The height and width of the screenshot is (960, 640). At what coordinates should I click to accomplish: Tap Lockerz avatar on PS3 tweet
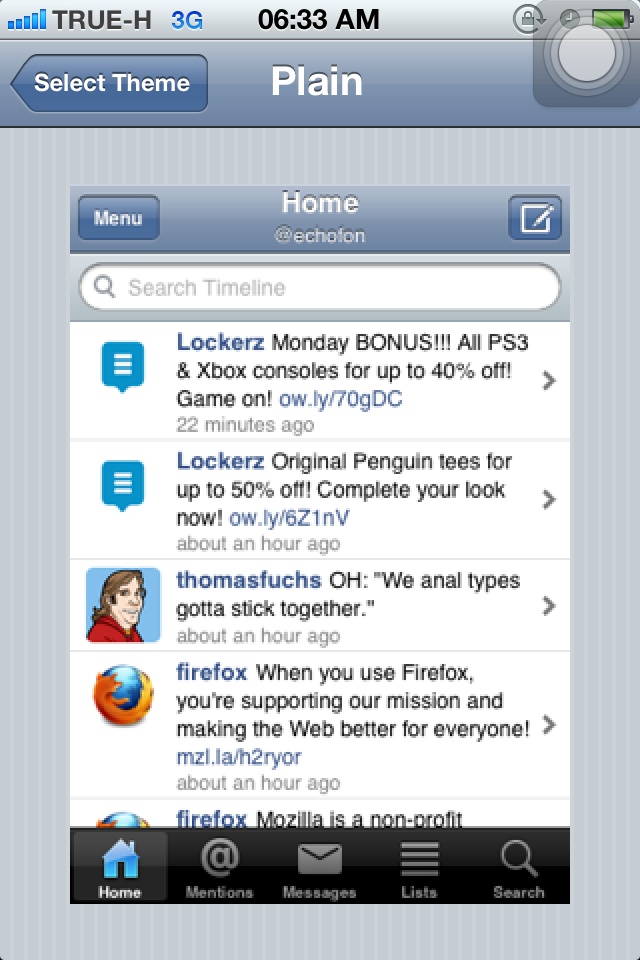coord(123,366)
